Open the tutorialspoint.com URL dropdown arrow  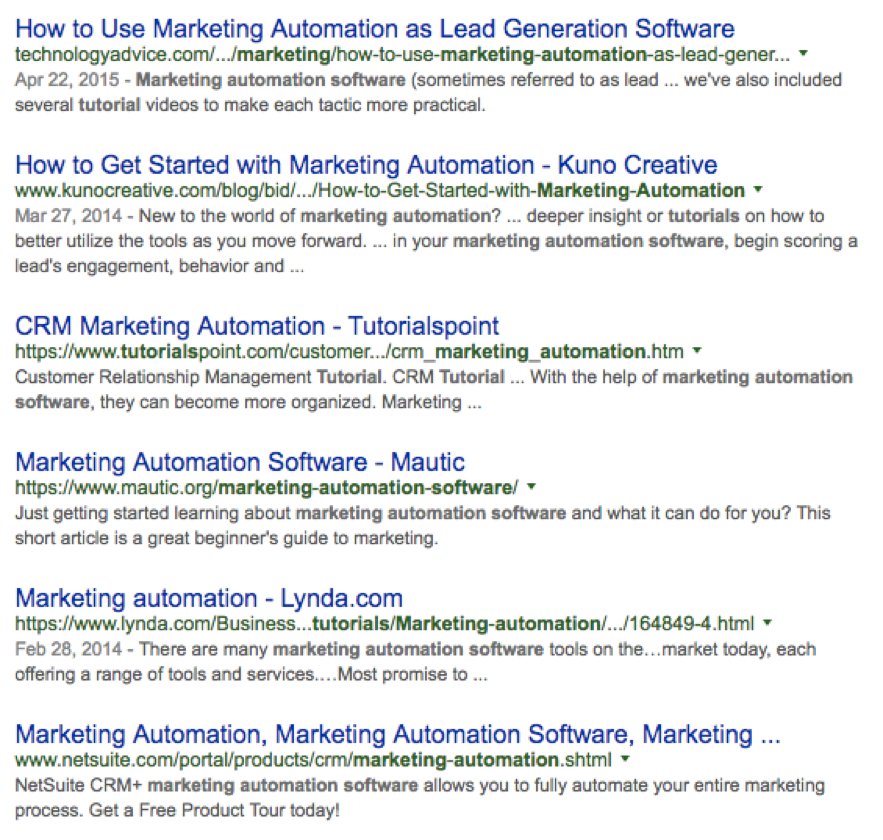(x=697, y=351)
